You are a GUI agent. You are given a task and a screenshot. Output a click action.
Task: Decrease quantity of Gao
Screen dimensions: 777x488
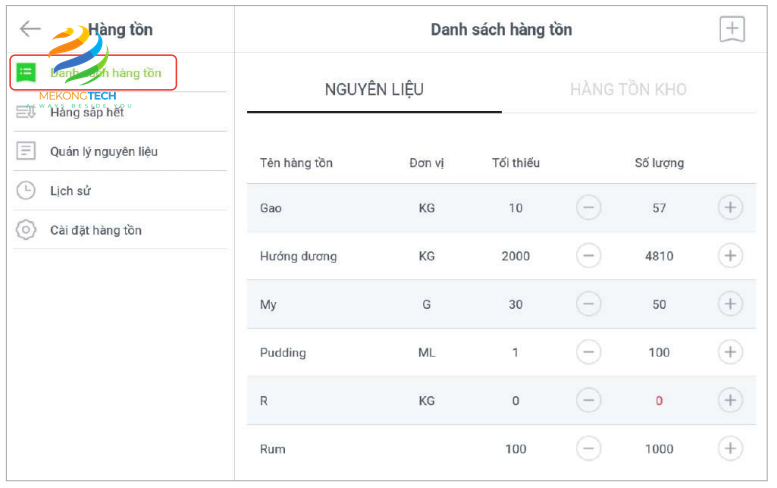click(x=589, y=208)
